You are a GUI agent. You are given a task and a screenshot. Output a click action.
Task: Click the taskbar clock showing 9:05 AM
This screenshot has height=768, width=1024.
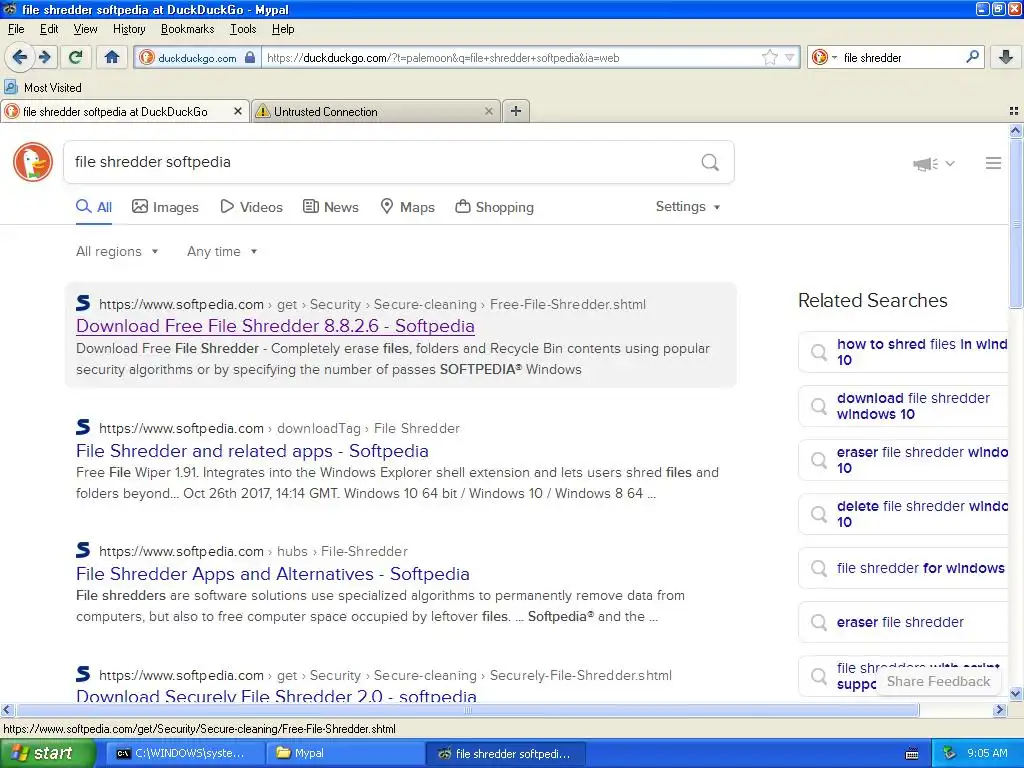[x=987, y=753]
